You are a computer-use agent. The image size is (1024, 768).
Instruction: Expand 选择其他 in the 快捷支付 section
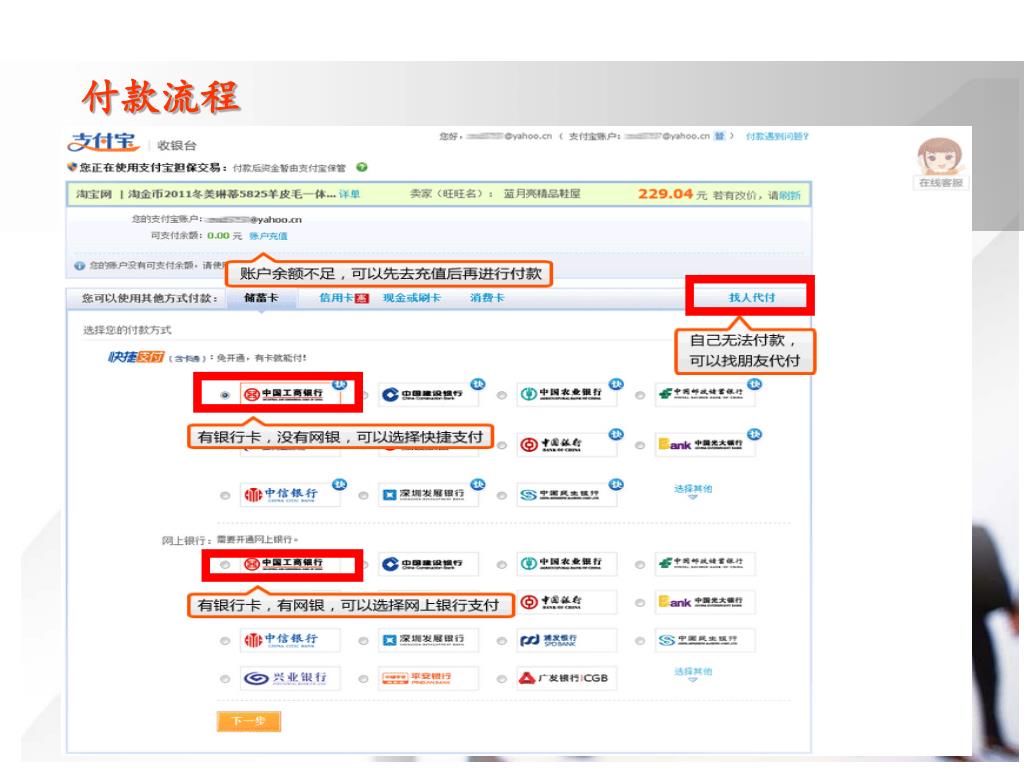click(693, 491)
